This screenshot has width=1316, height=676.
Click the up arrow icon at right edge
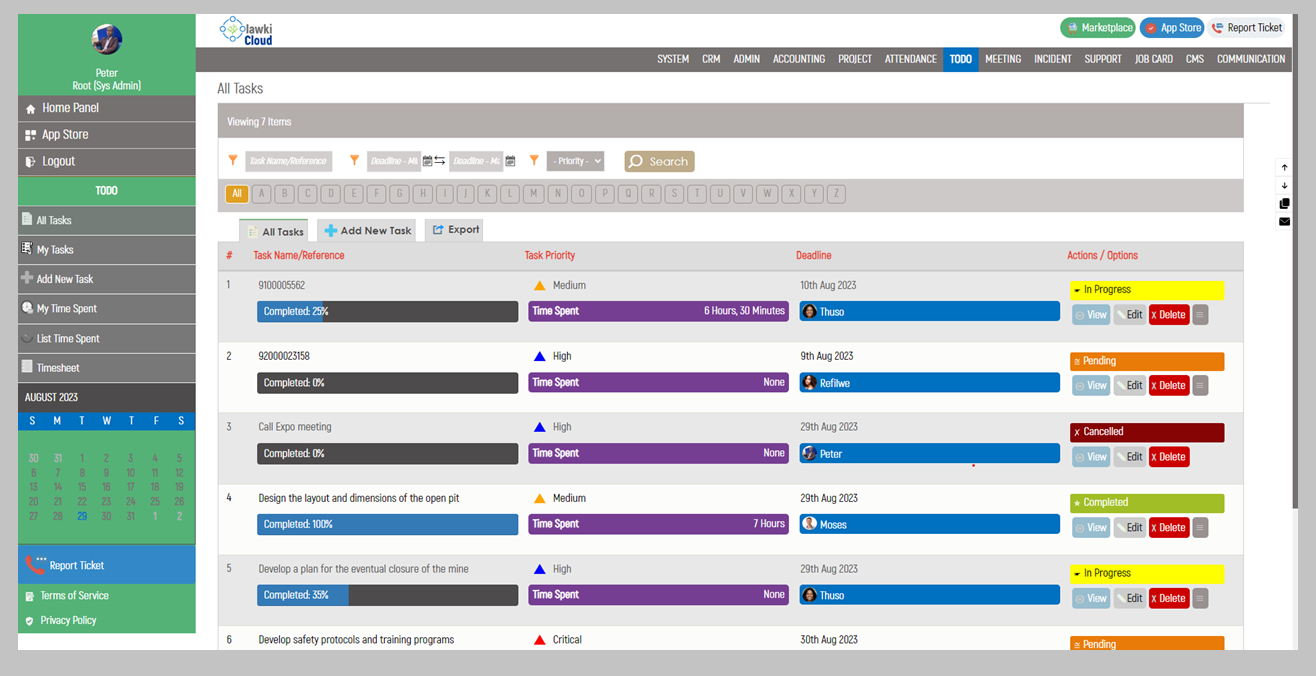(x=1285, y=168)
